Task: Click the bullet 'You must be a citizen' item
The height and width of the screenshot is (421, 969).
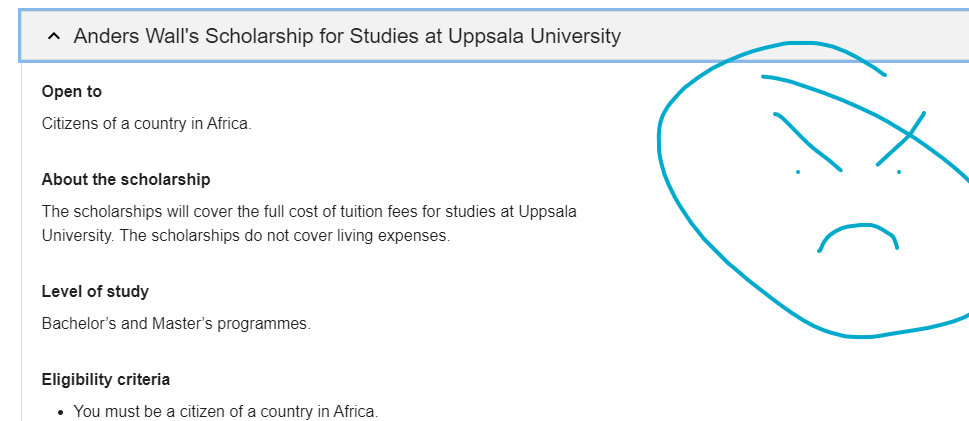Action: (x=226, y=411)
